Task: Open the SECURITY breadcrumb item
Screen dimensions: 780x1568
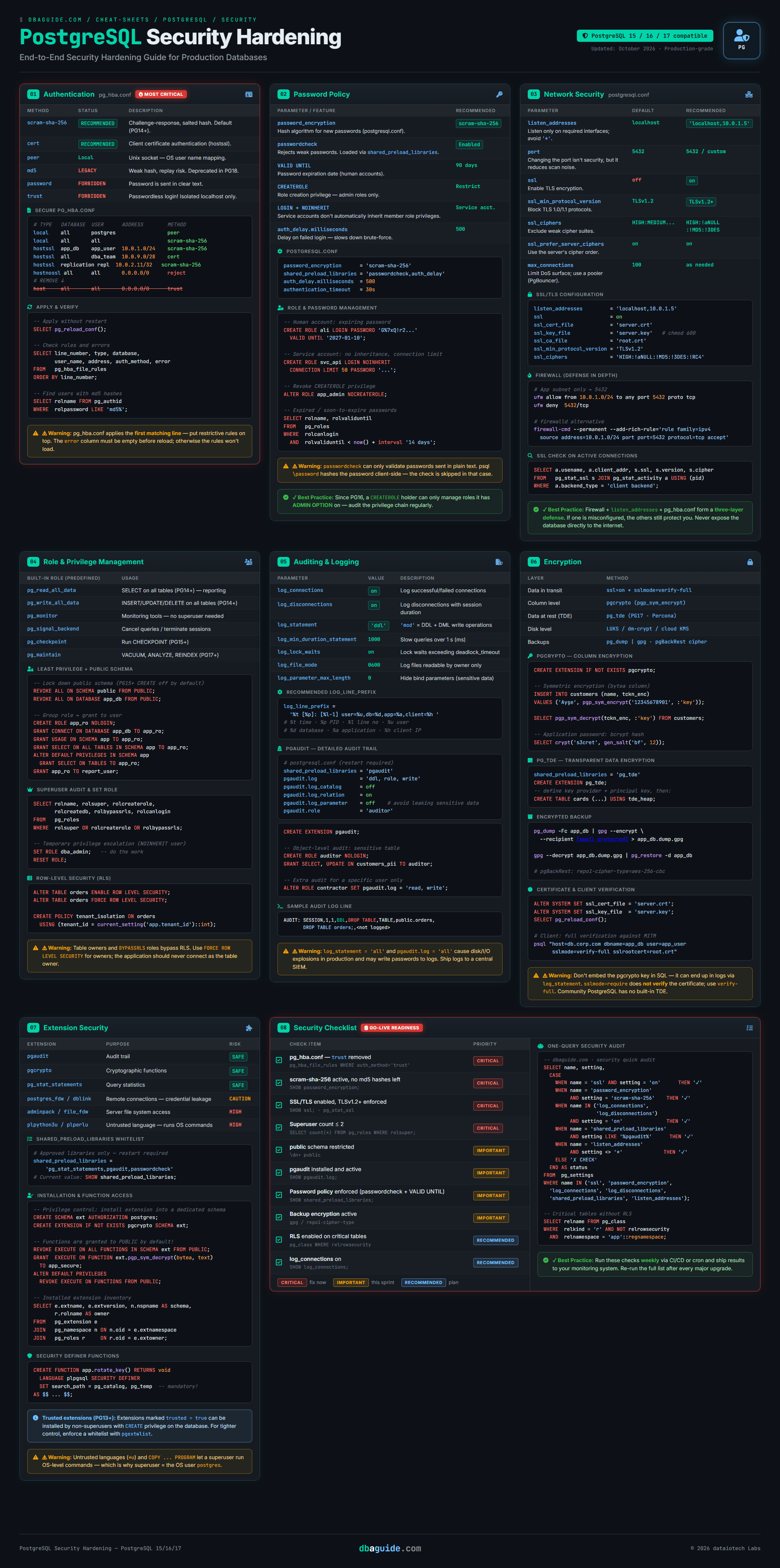Action: (239, 19)
